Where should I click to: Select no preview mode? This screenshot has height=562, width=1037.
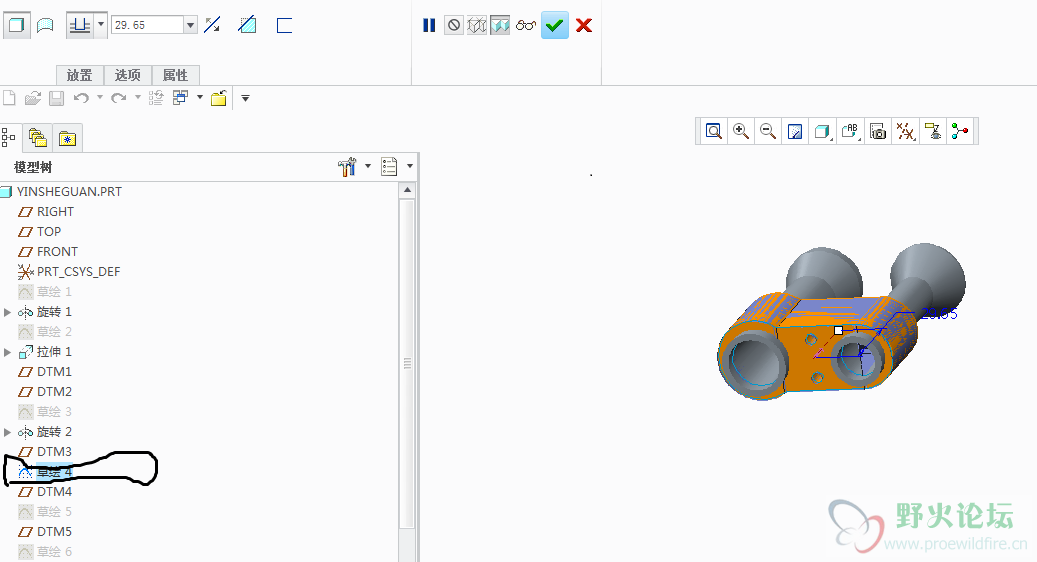(x=454, y=26)
